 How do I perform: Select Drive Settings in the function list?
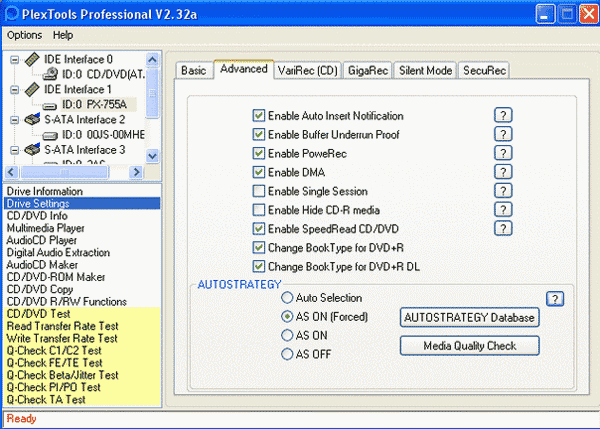[x=82, y=204]
